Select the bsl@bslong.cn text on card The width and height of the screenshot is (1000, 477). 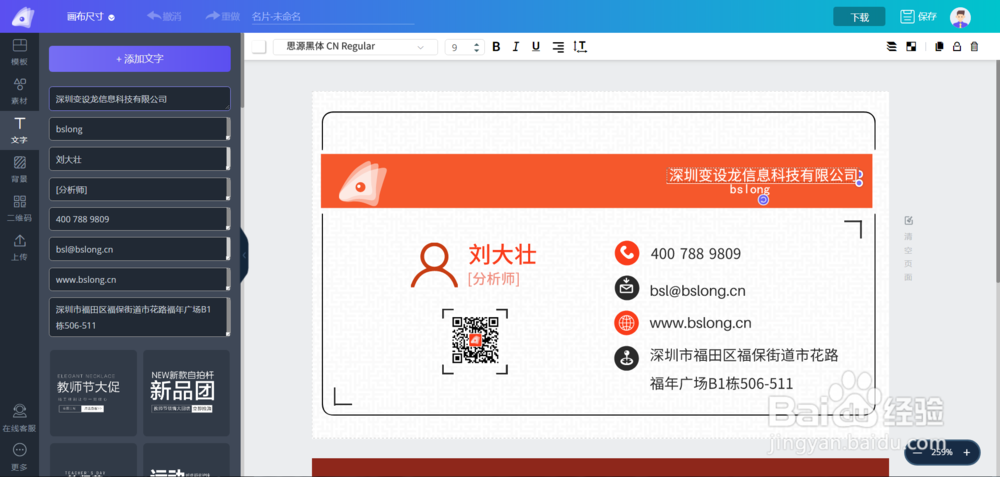[x=698, y=291]
